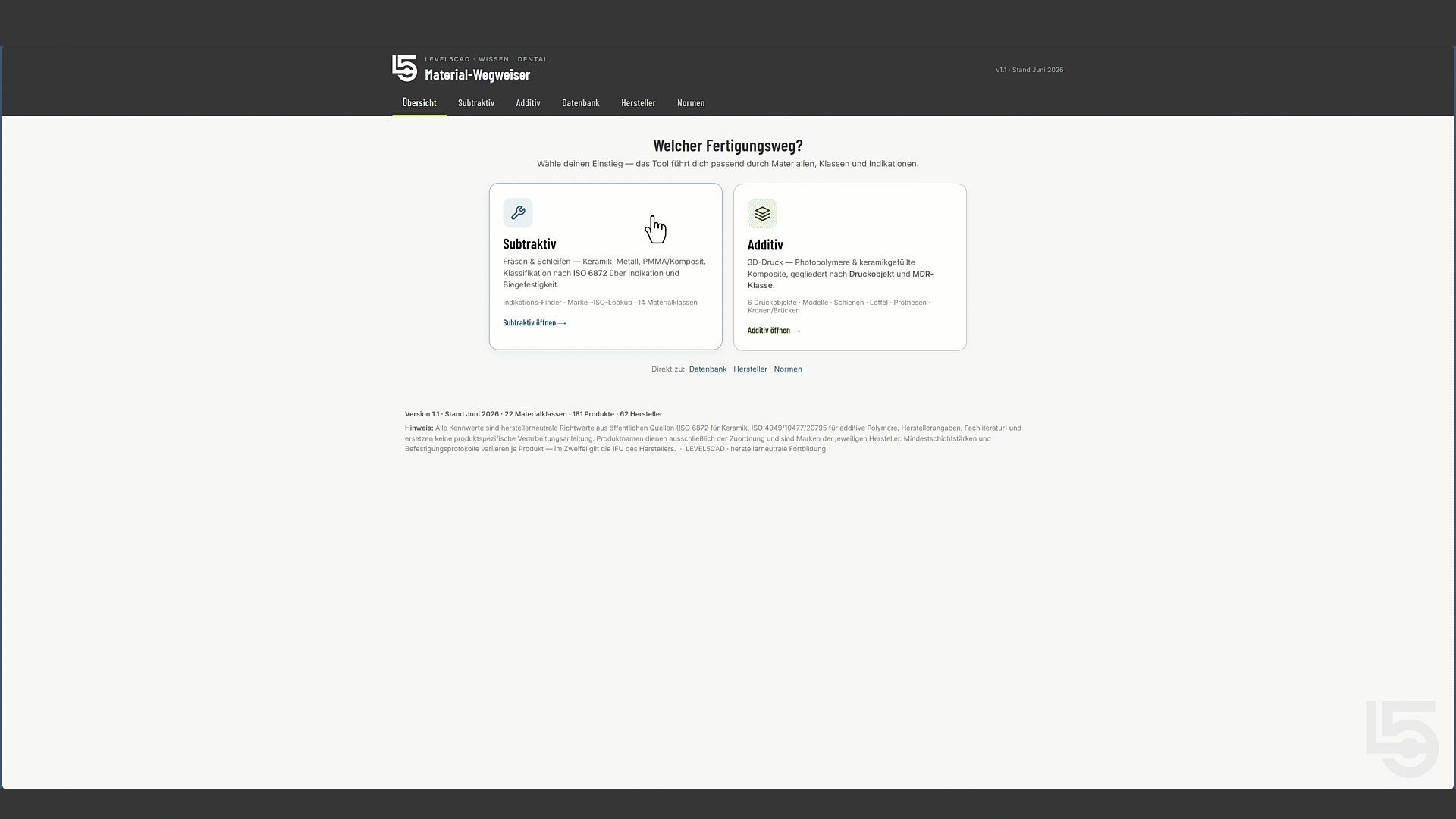Viewport: 1456px width, 819px height.
Task: Click the 'Welcher Fertigungsweg?' heading
Action: pyautogui.click(x=728, y=146)
